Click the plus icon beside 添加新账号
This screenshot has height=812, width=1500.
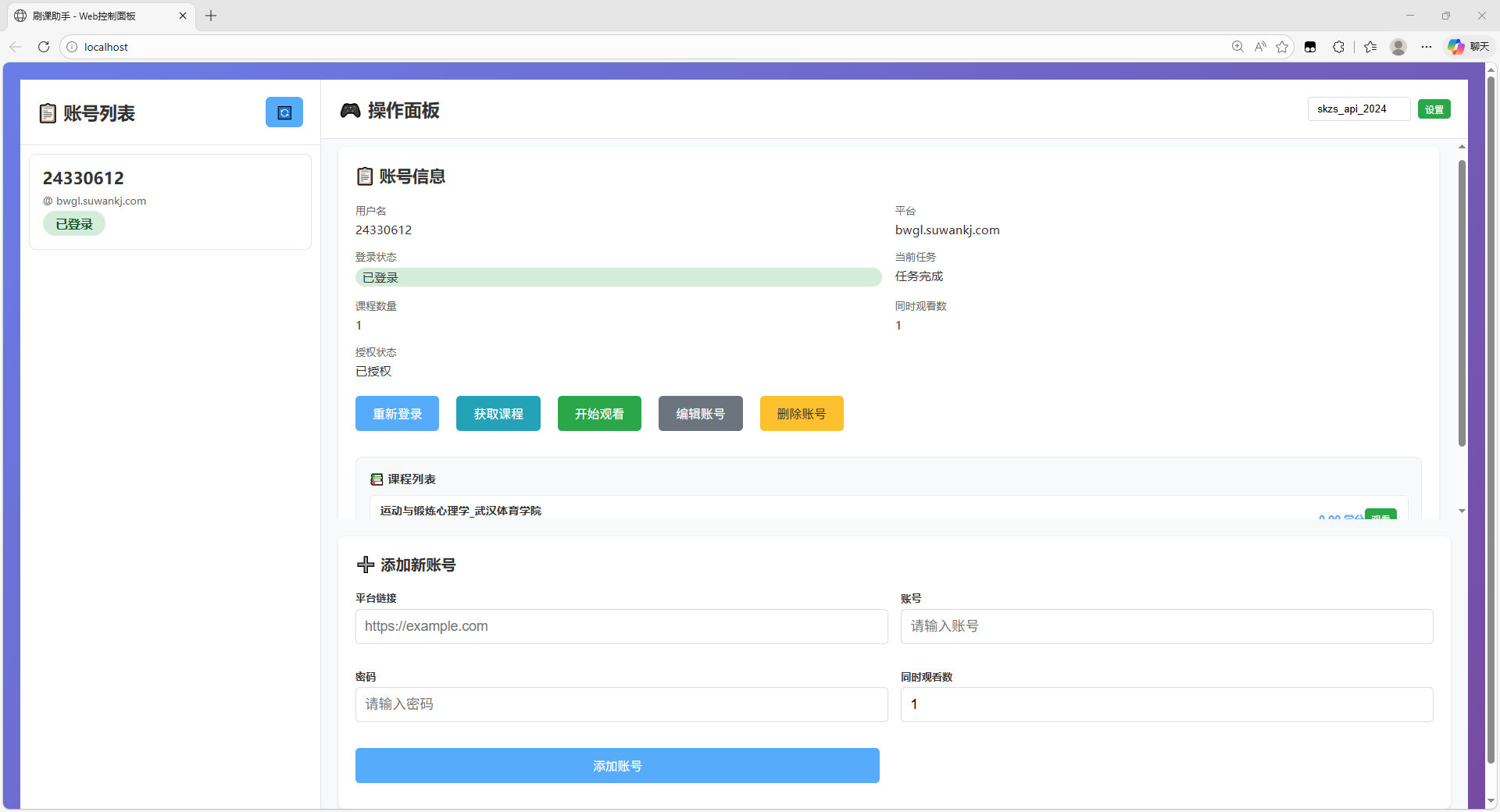pos(365,564)
